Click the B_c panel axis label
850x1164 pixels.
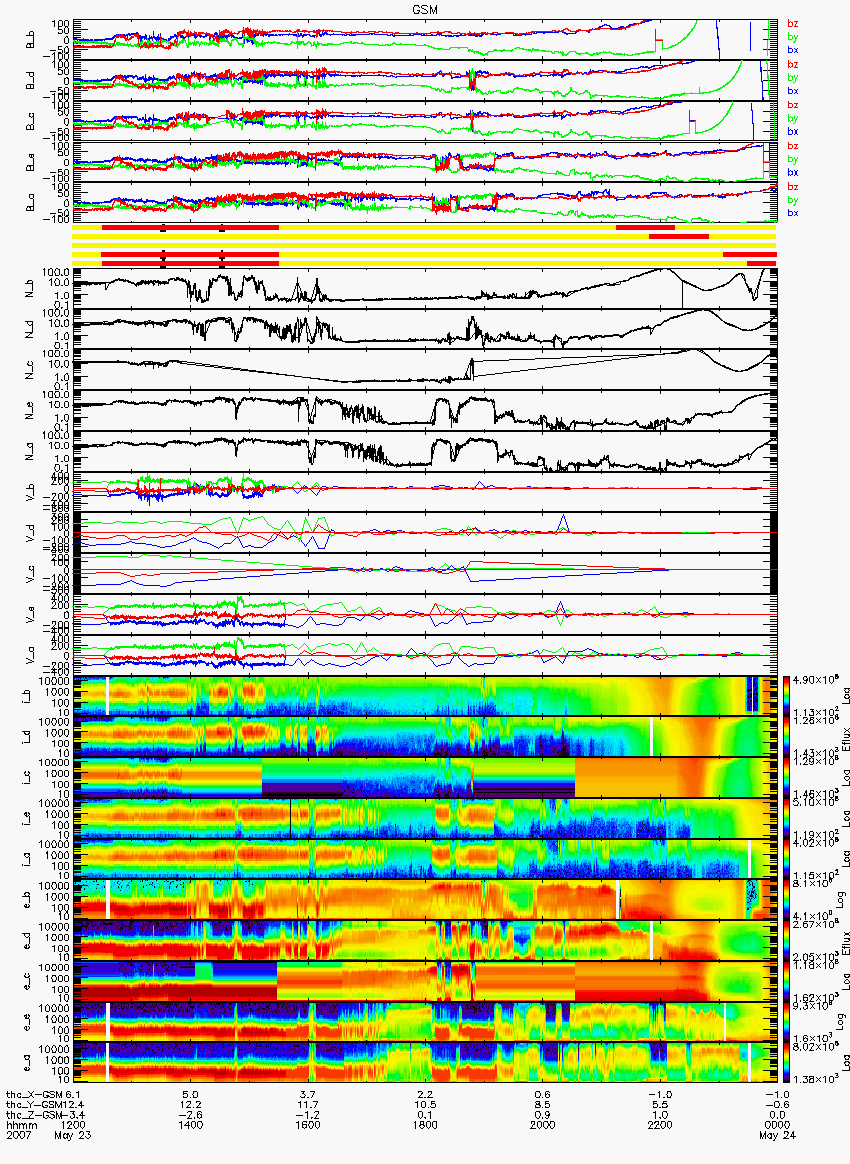(x=30, y=122)
